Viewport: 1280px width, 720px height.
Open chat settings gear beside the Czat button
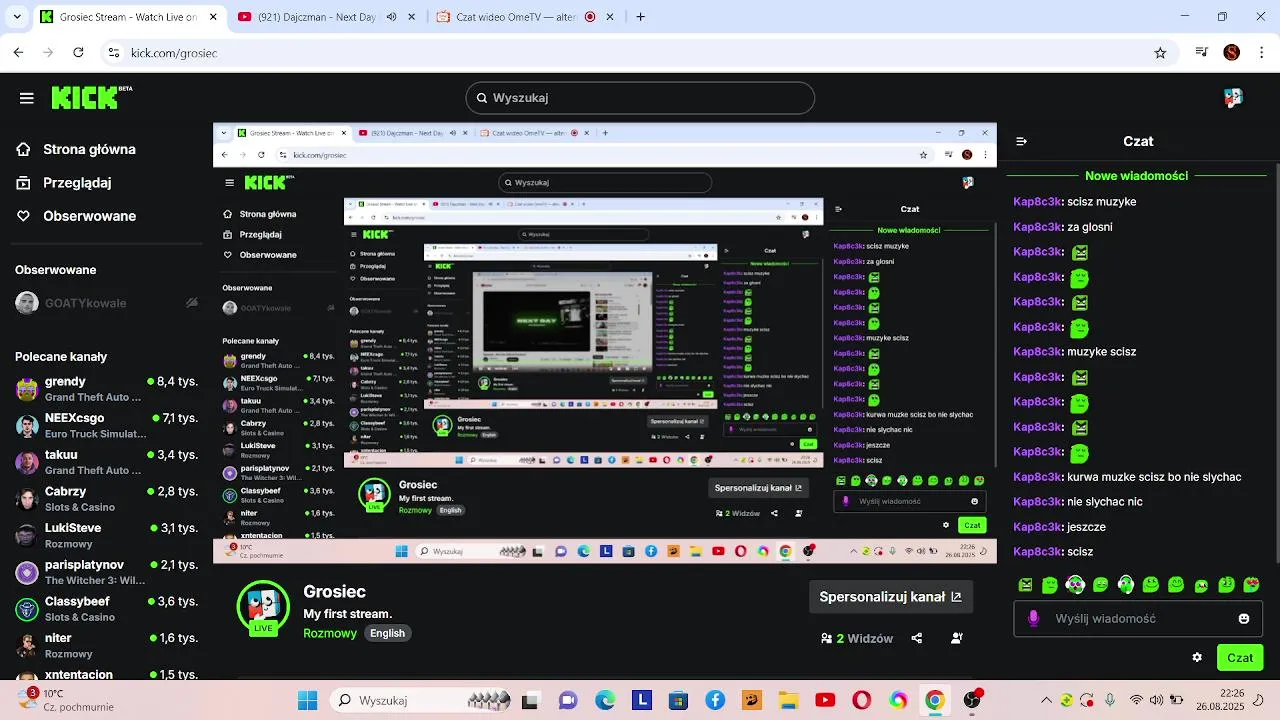pos(1197,657)
